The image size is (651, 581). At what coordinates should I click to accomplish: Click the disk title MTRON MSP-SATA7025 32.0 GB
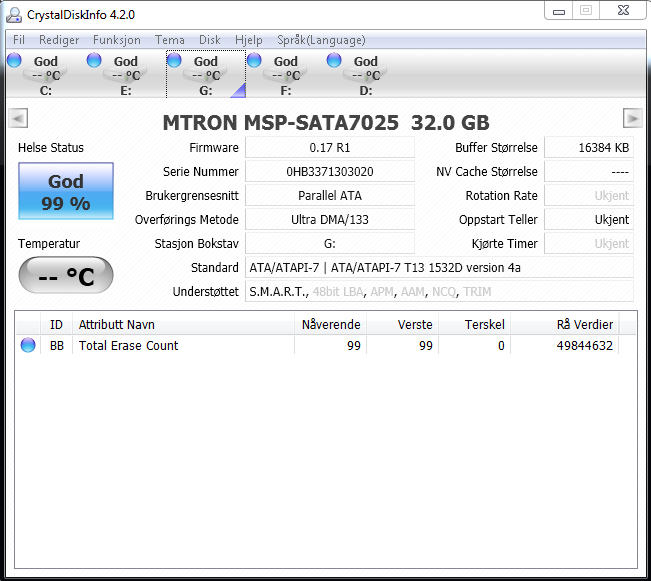pyautogui.click(x=326, y=123)
